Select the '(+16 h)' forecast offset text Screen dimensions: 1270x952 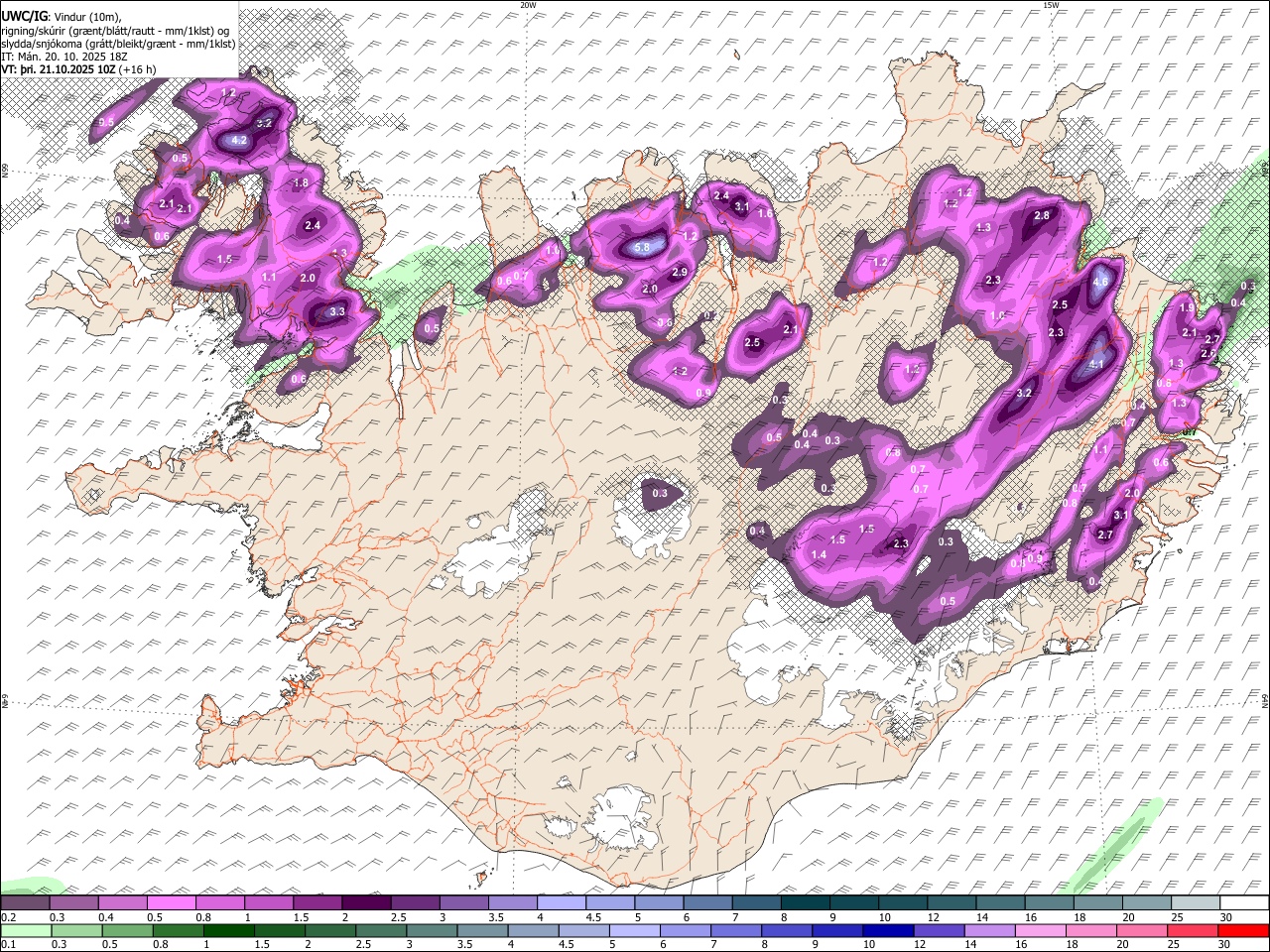138,69
